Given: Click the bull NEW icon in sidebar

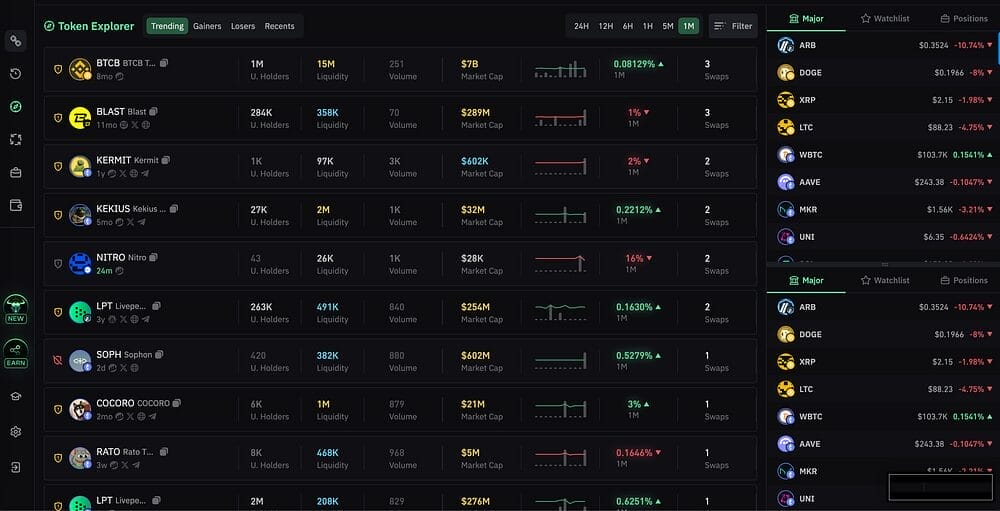Looking at the screenshot, I should pos(15,306).
